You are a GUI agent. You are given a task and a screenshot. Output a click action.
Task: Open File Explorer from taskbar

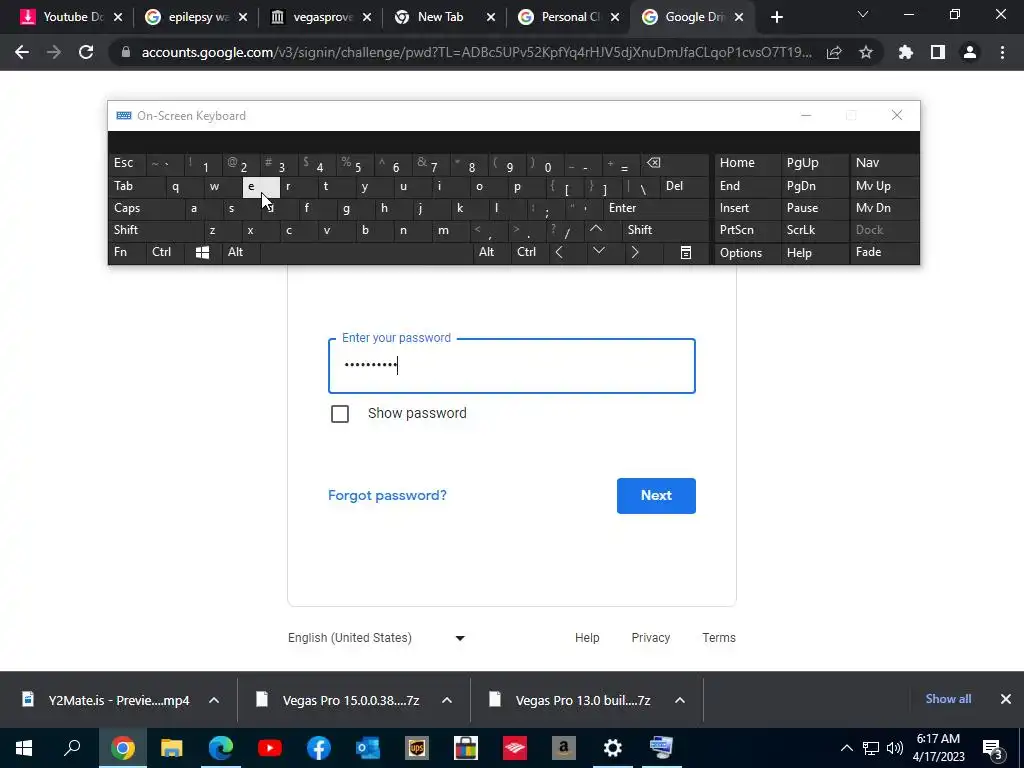tap(171, 748)
